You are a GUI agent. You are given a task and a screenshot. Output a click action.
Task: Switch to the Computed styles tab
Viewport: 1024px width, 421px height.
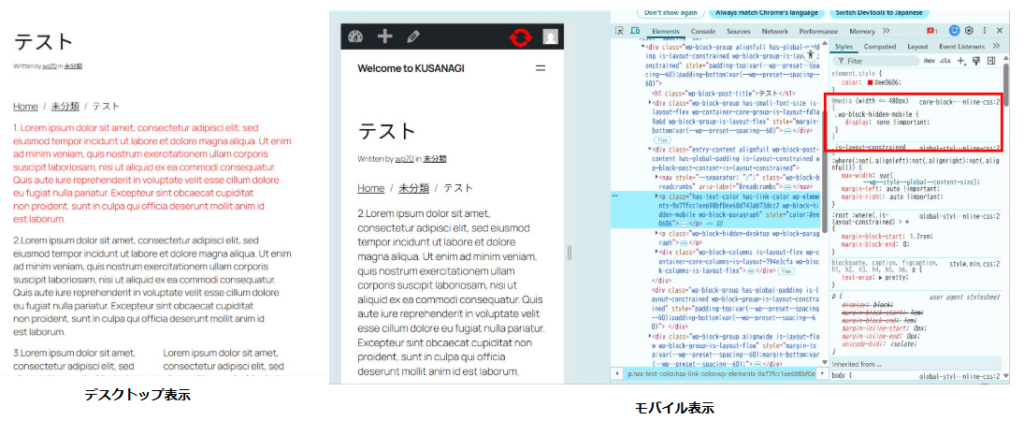click(880, 46)
